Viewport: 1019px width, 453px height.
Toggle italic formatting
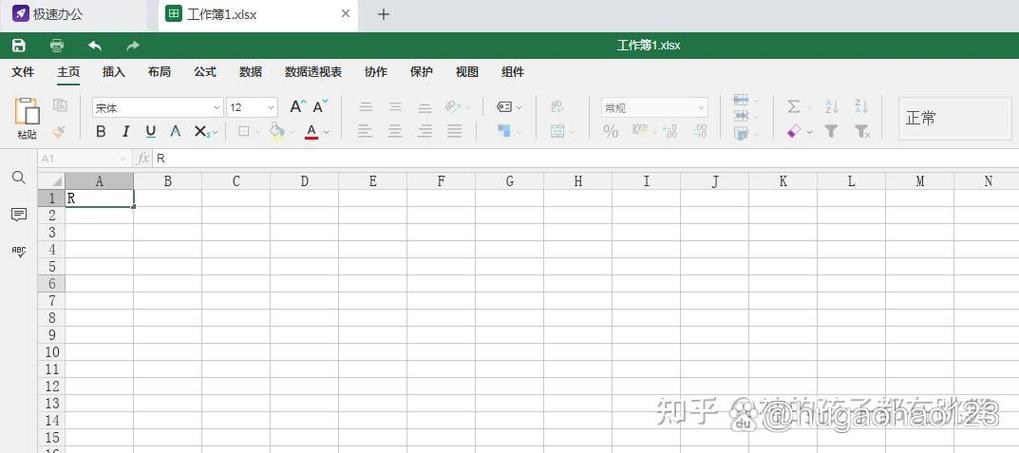coord(126,131)
